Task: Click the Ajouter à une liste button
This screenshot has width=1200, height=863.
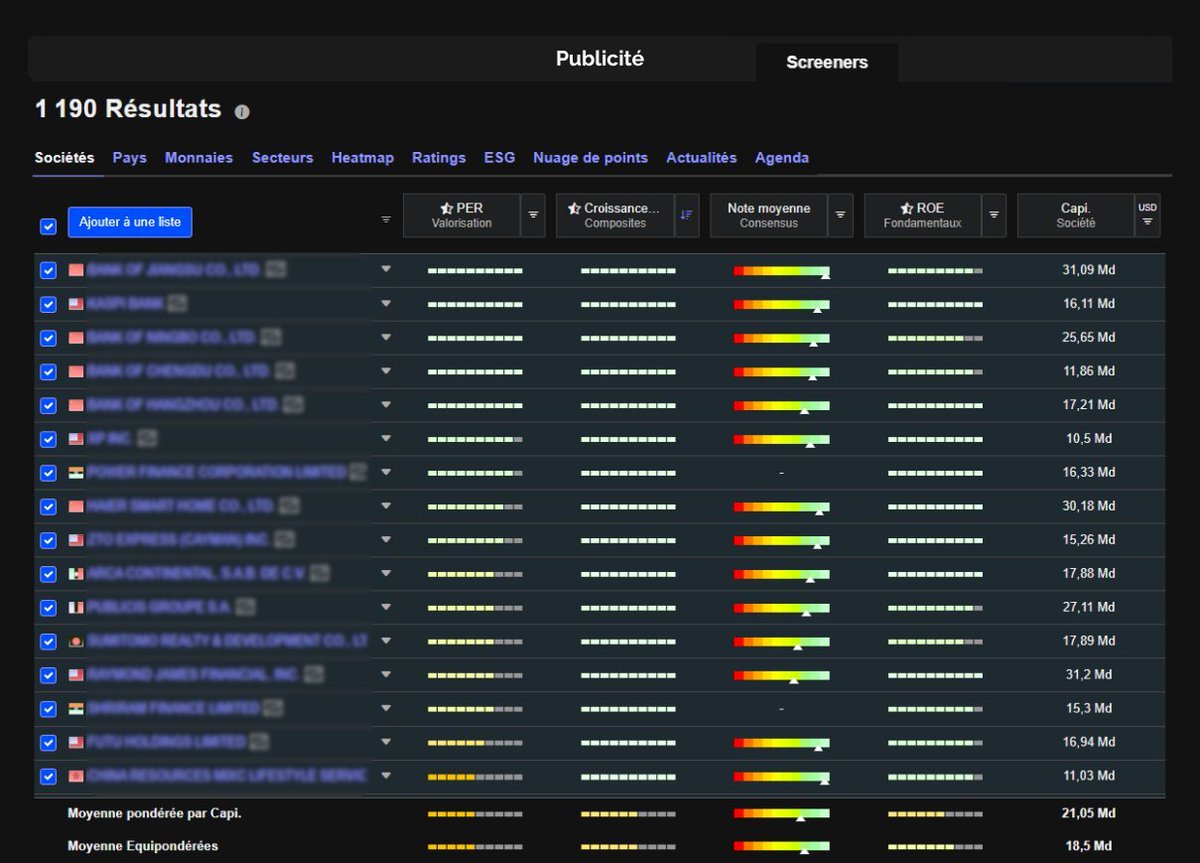Action: coord(130,222)
